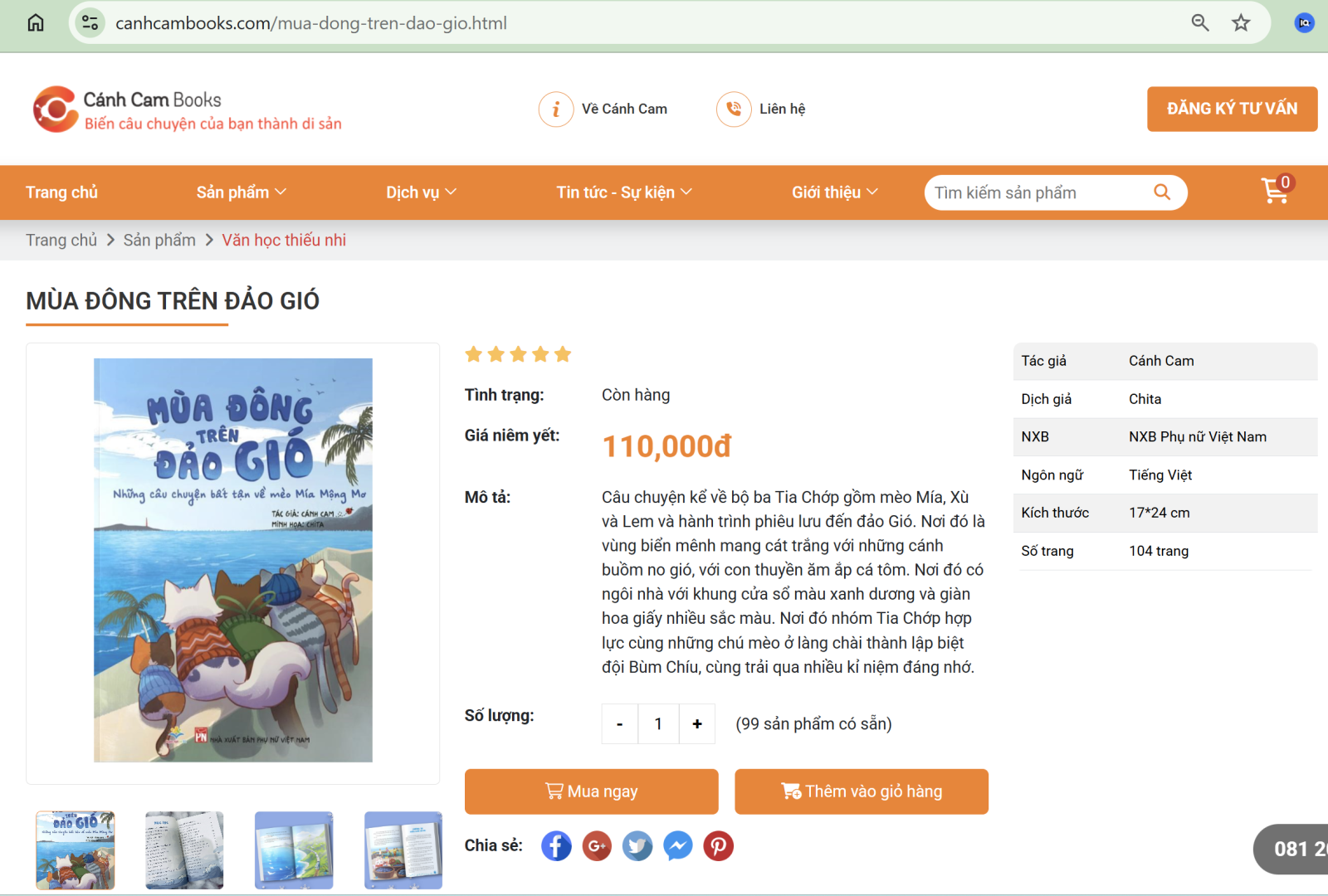
Task: Pin the book on Pinterest
Action: point(719,846)
